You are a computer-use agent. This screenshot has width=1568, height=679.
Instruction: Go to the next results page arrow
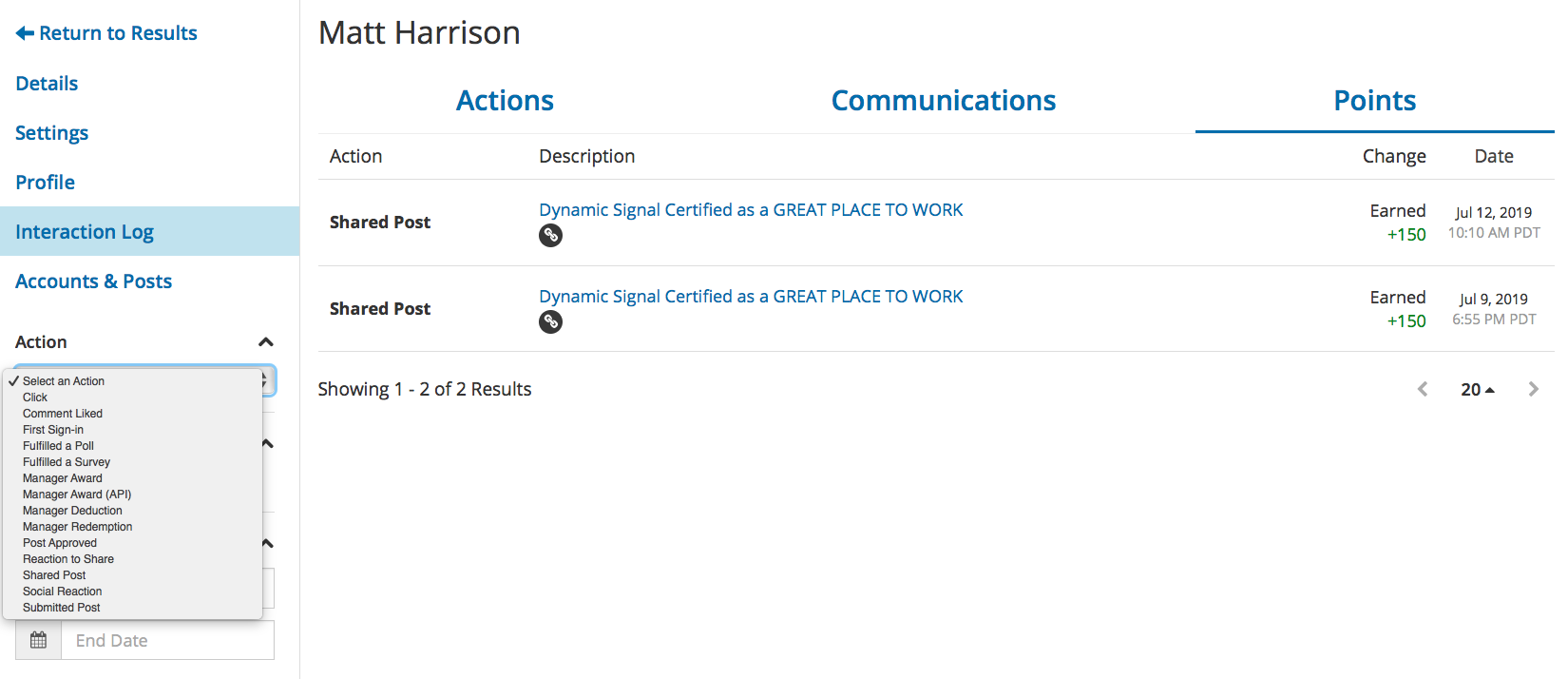1533,389
